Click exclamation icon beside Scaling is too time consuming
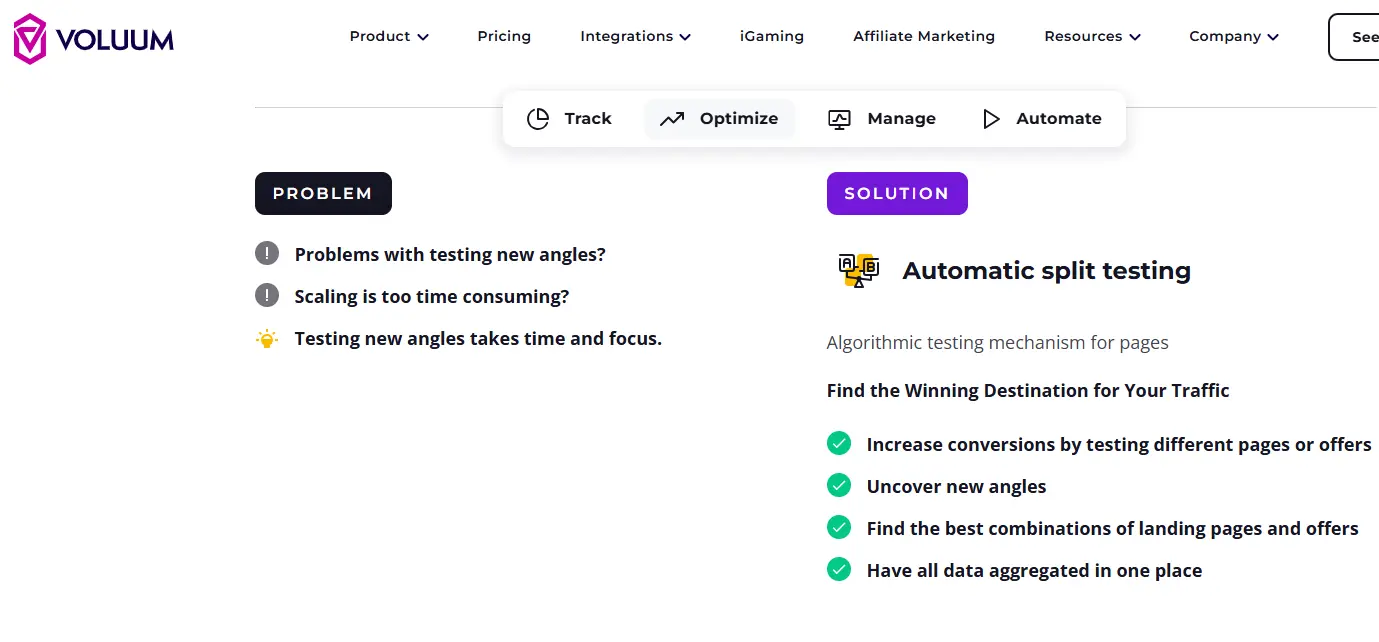Viewport: 1379px width, 642px height. (x=267, y=296)
